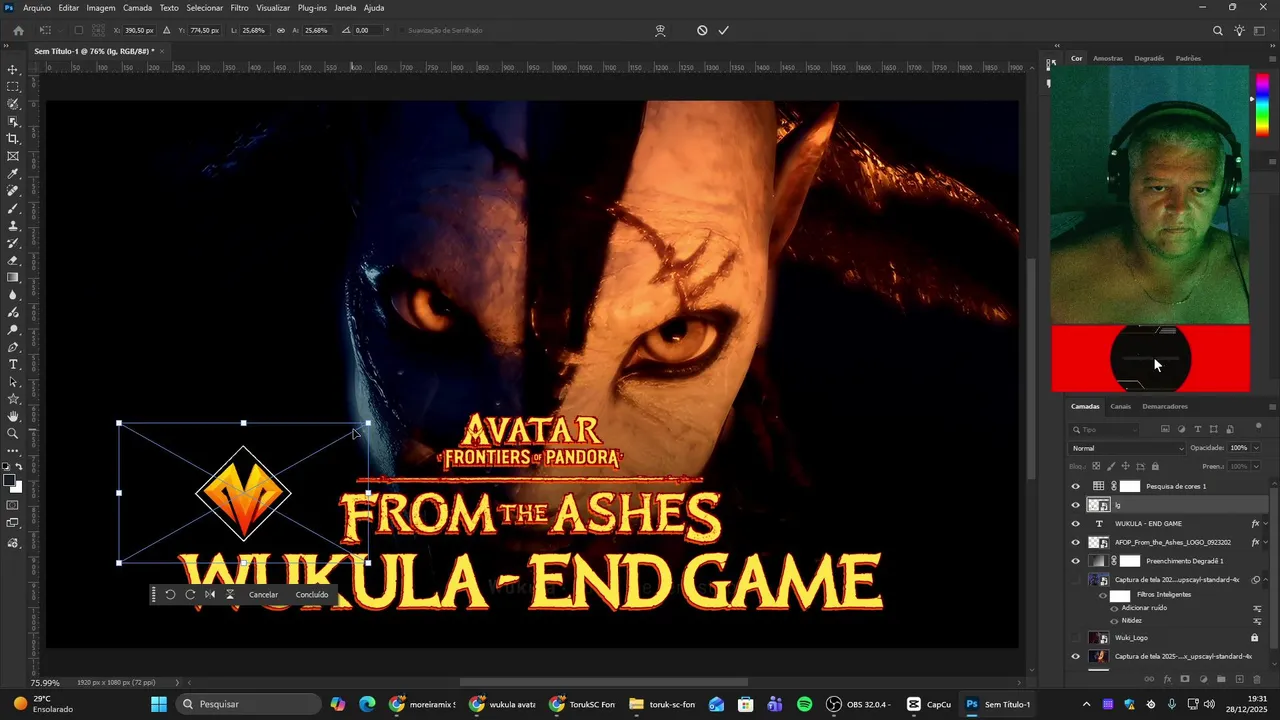Show the Wuki_Logo layer
1280x720 pixels.
point(1076,637)
